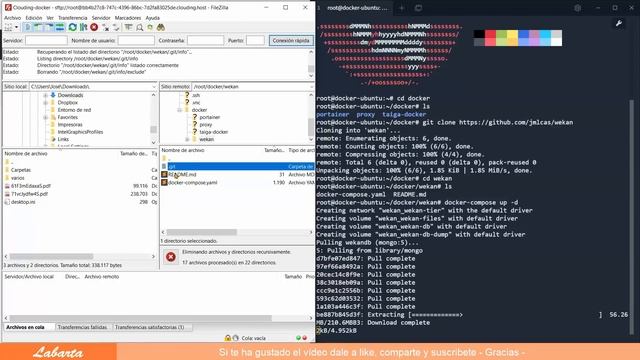Image resolution: width=640 pixels, height=360 pixels.
Task: Expand the wekan folder in remote tree
Action: [x=187, y=139]
